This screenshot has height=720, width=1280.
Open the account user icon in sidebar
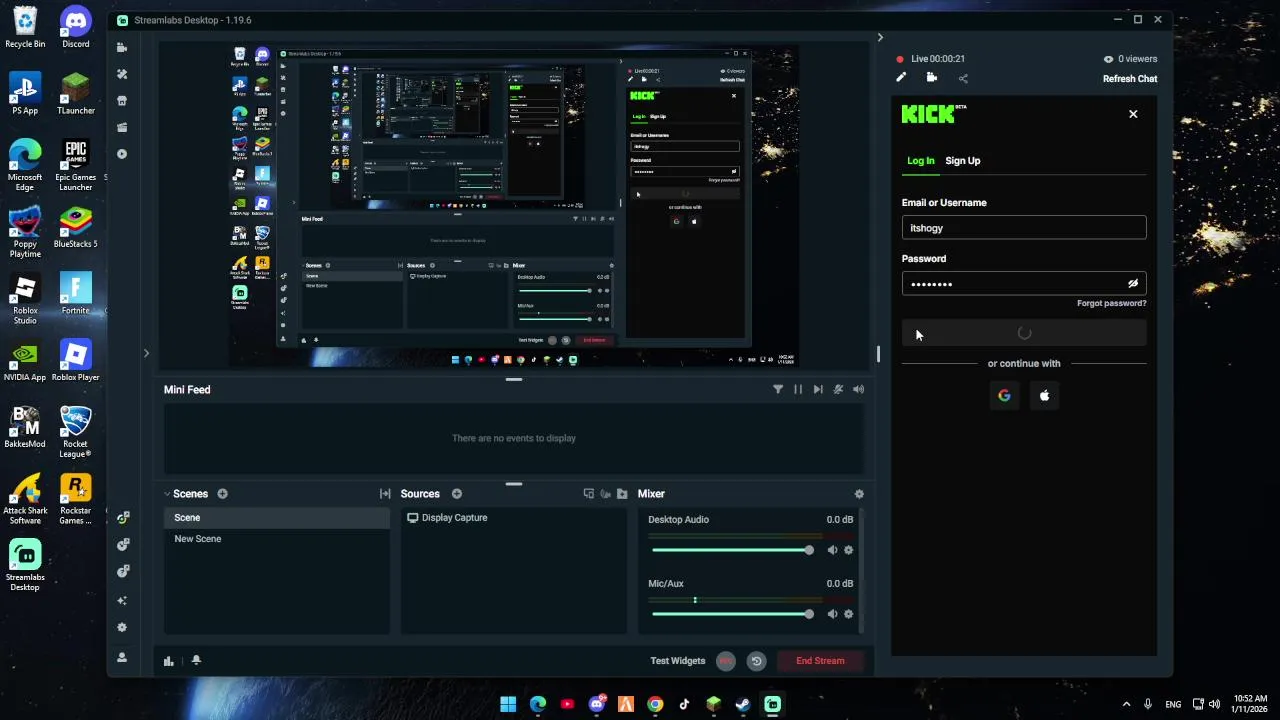coord(122,657)
